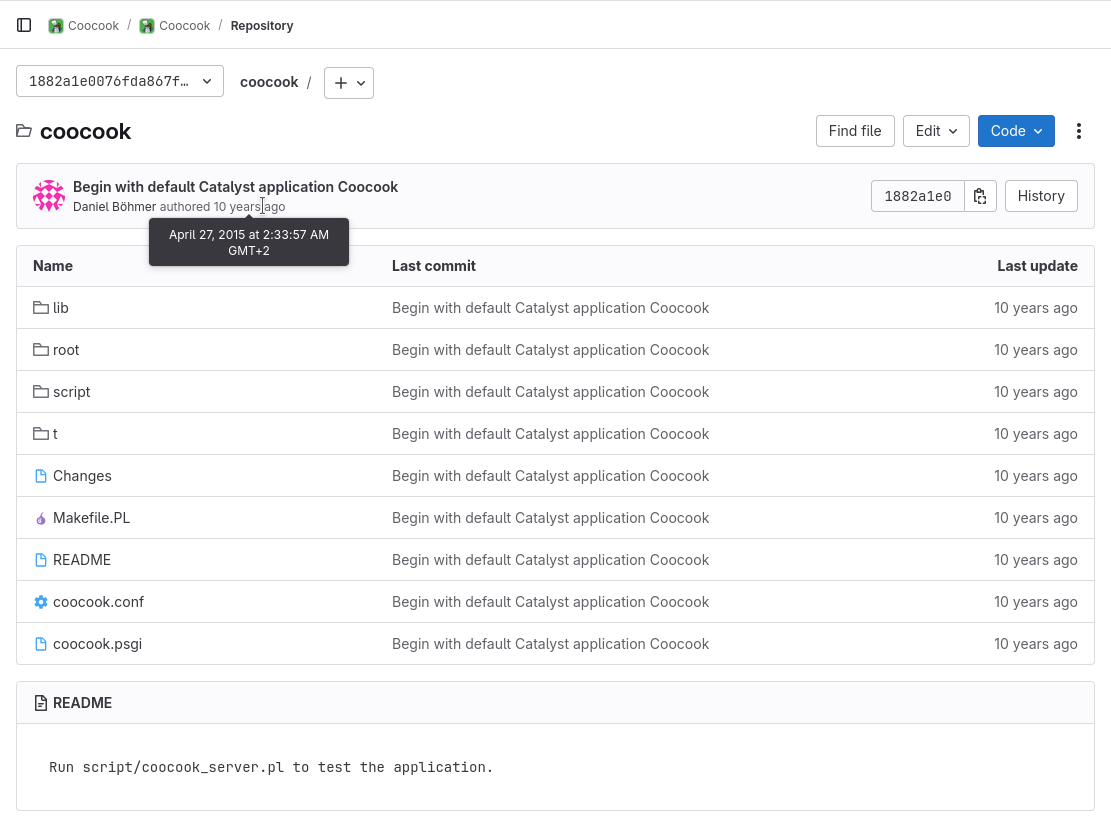Image resolution: width=1111 pixels, height=837 pixels.
Task: Click the Name column header
Action: [x=52, y=266]
